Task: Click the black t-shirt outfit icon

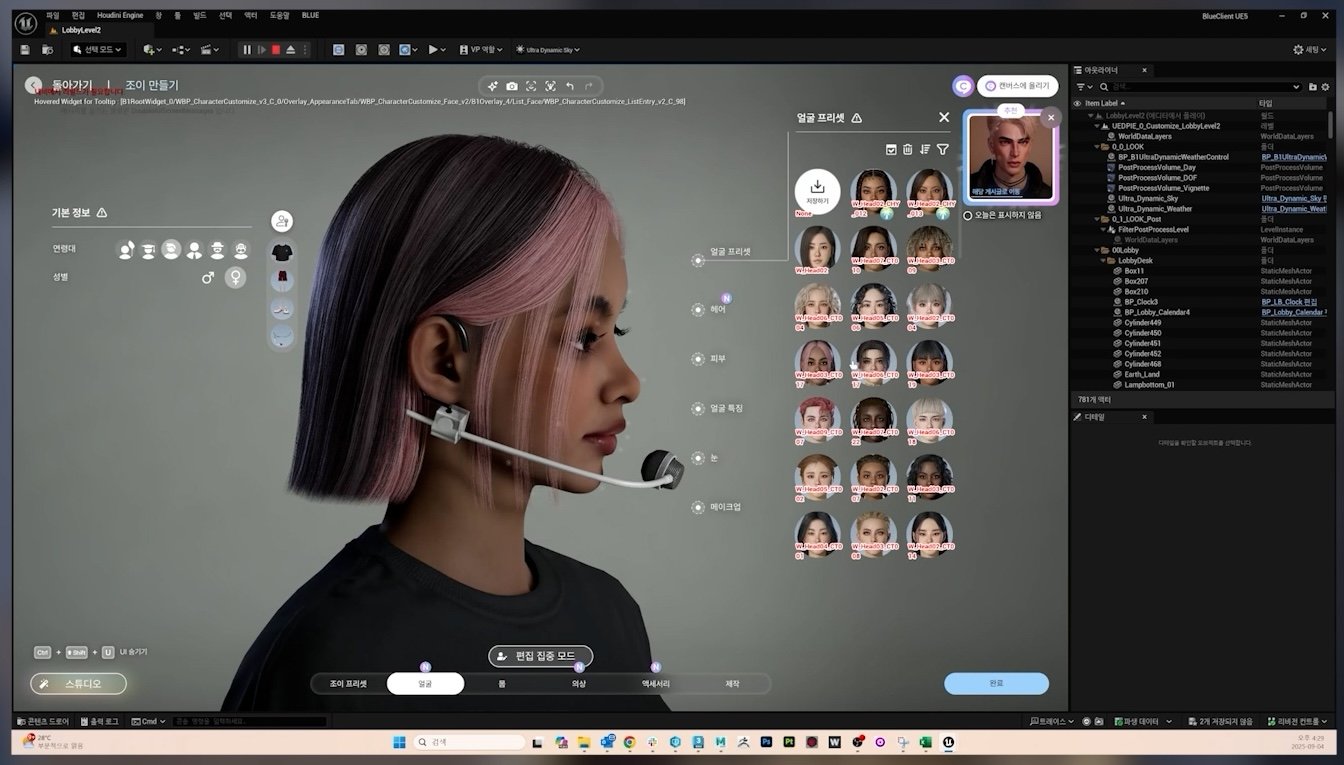Action: (x=282, y=252)
